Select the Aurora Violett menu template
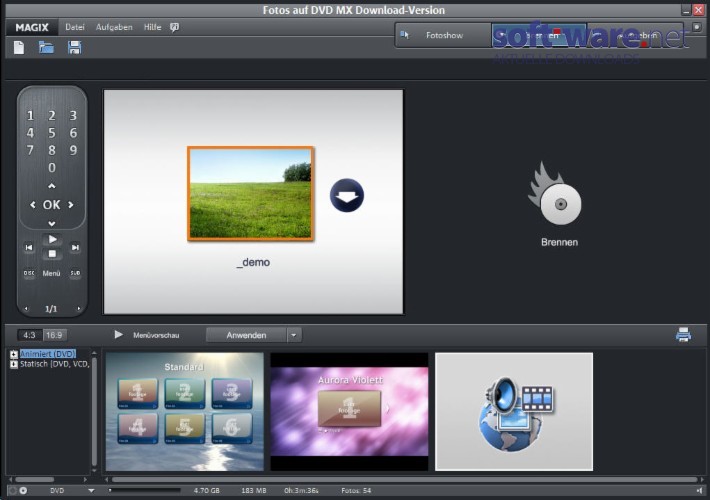The image size is (710, 500). click(x=349, y=412)
